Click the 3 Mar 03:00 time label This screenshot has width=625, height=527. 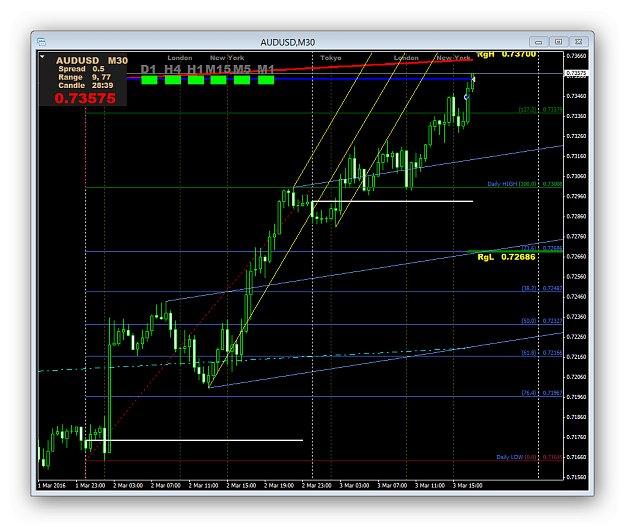[x=354, y=486]
